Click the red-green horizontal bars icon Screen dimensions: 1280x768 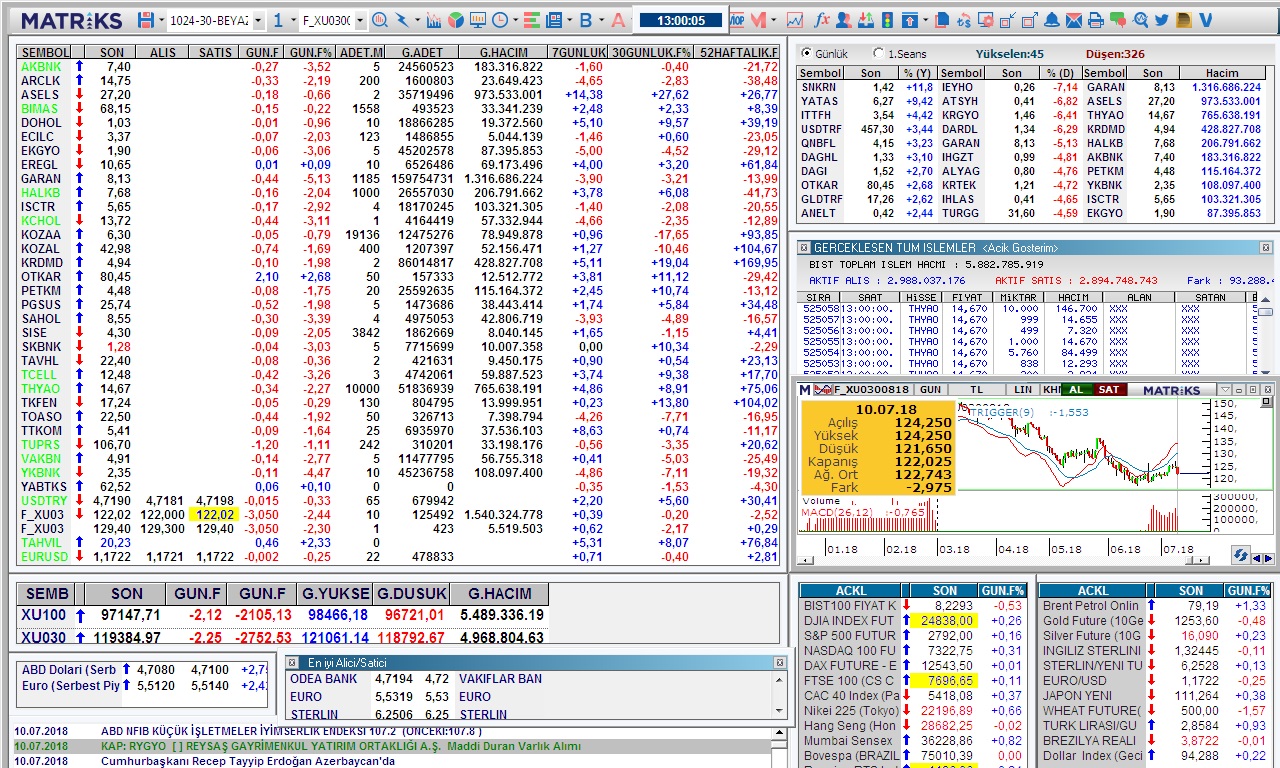tap(531, 20)
